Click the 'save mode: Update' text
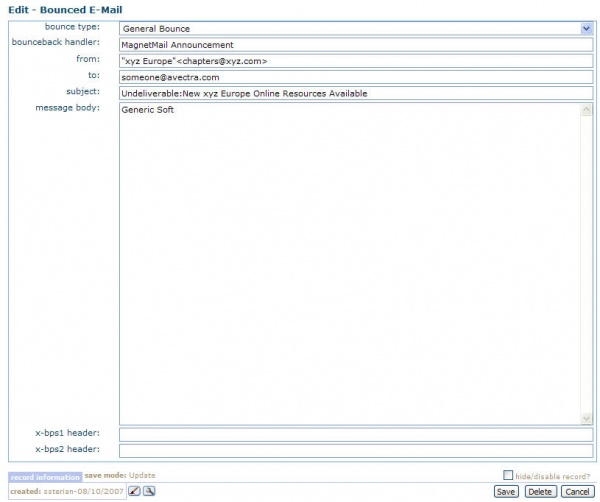This screenshot has width=600, height=502. coord(120,476)
